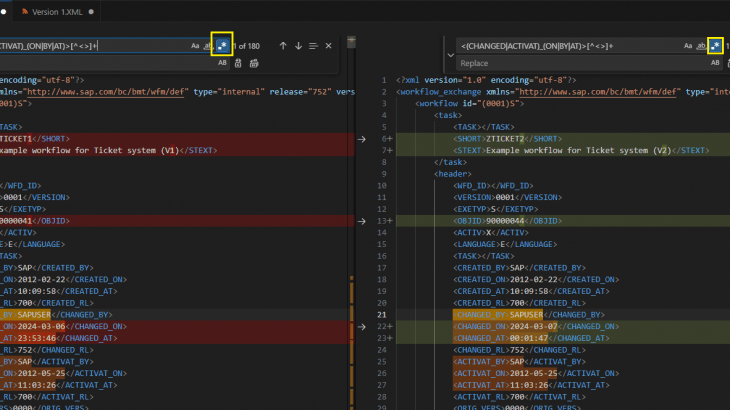
Task: Toggle regex mode in right find widget
Action: click(x=715, y=46)
